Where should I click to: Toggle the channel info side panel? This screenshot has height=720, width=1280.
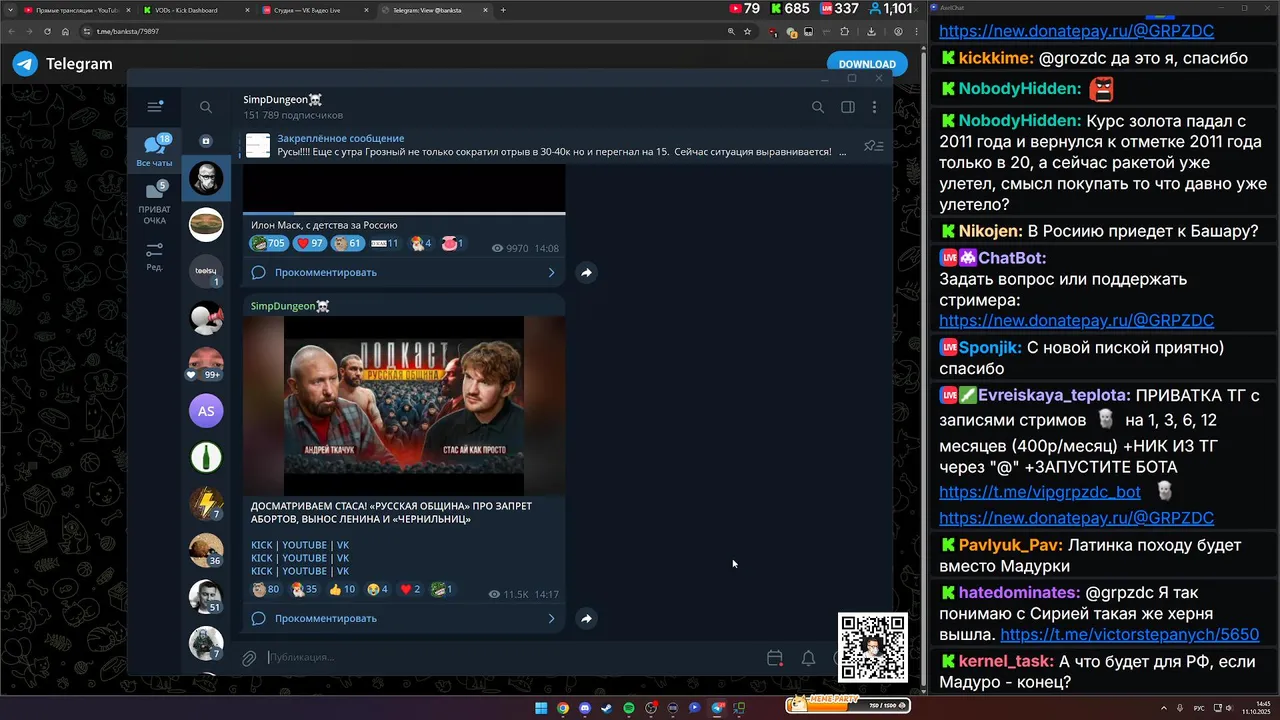pos(847,107)
